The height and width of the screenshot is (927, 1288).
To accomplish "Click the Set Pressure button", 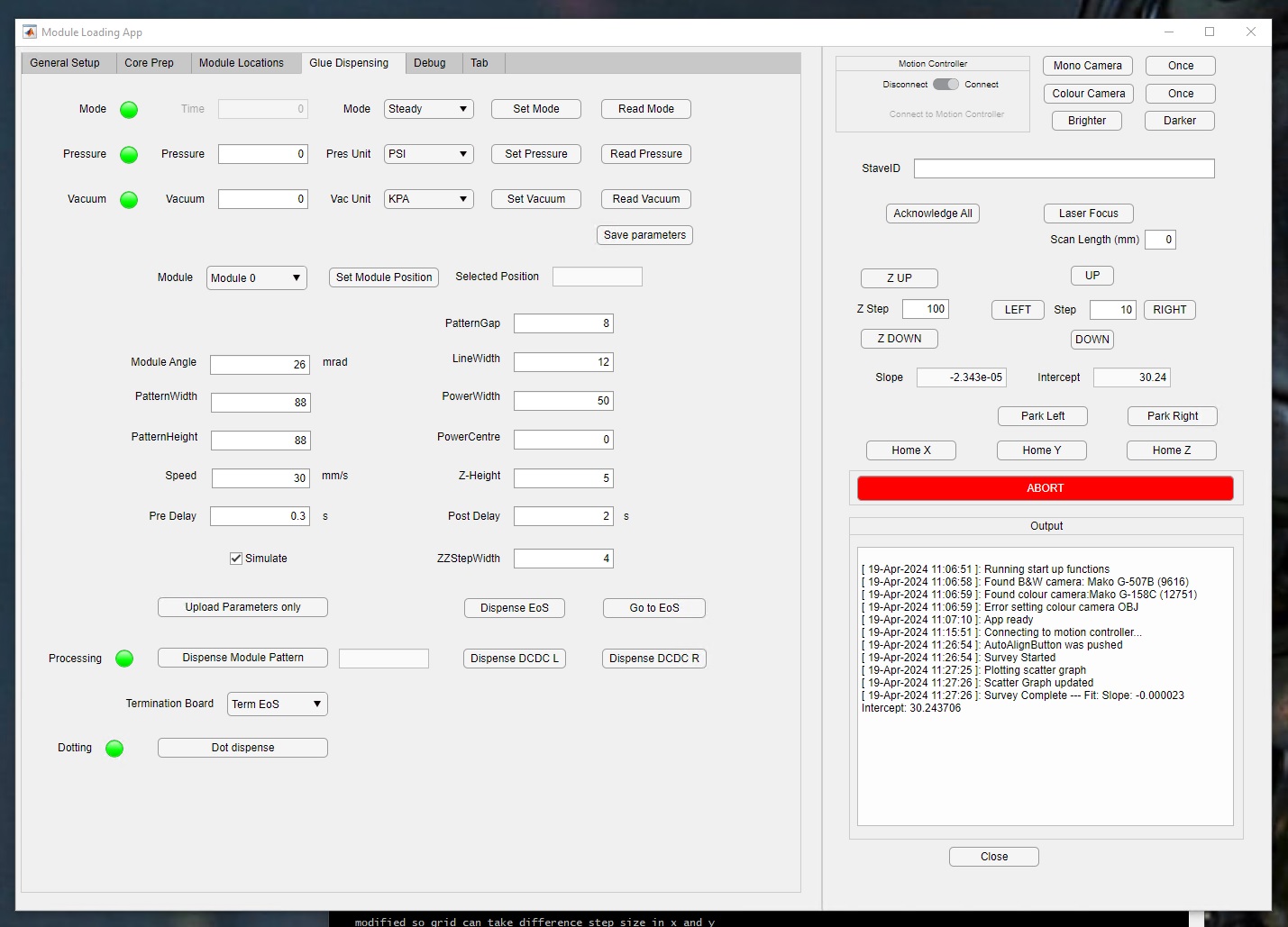I will pos(536,154).
